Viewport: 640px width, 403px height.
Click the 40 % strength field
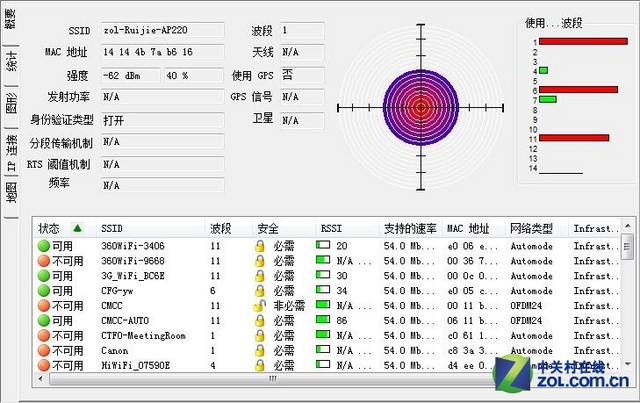pos(194,76)
